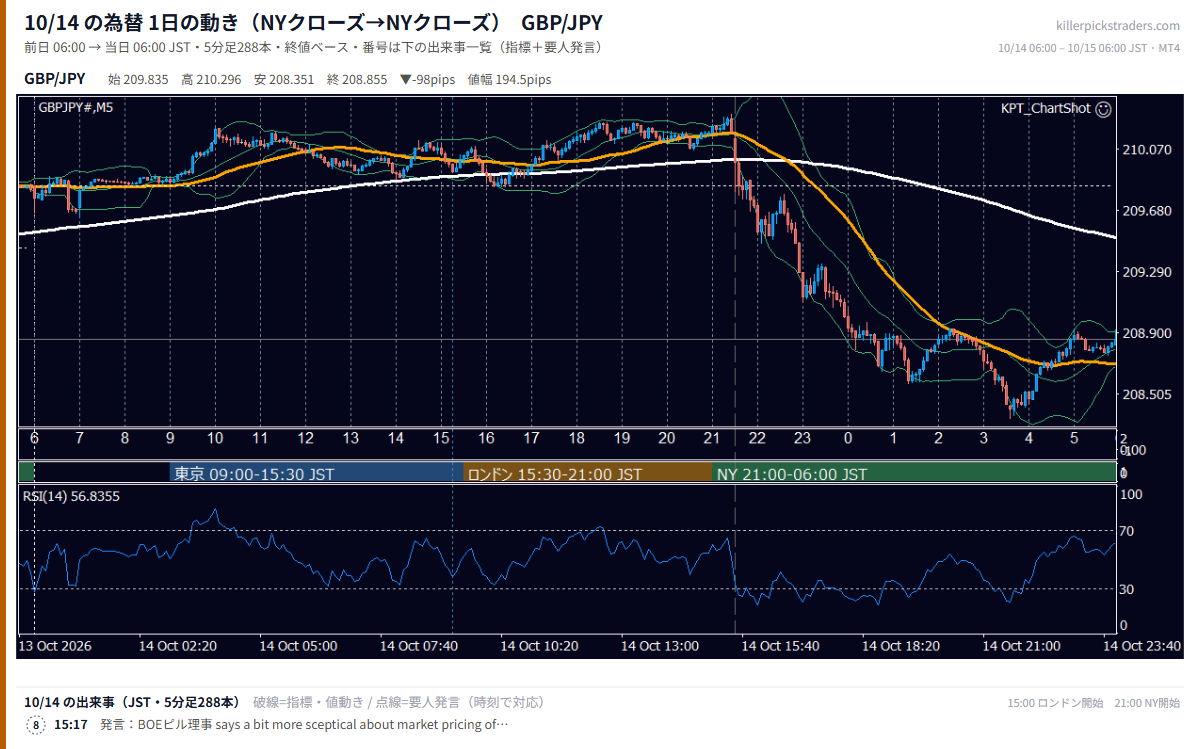Image resolution: width=1200 pixels, height=749 pixels.
Task: Click the 10/14 06:00 – 10/15 06:00 JST range text
Action: pos(1090,48)
